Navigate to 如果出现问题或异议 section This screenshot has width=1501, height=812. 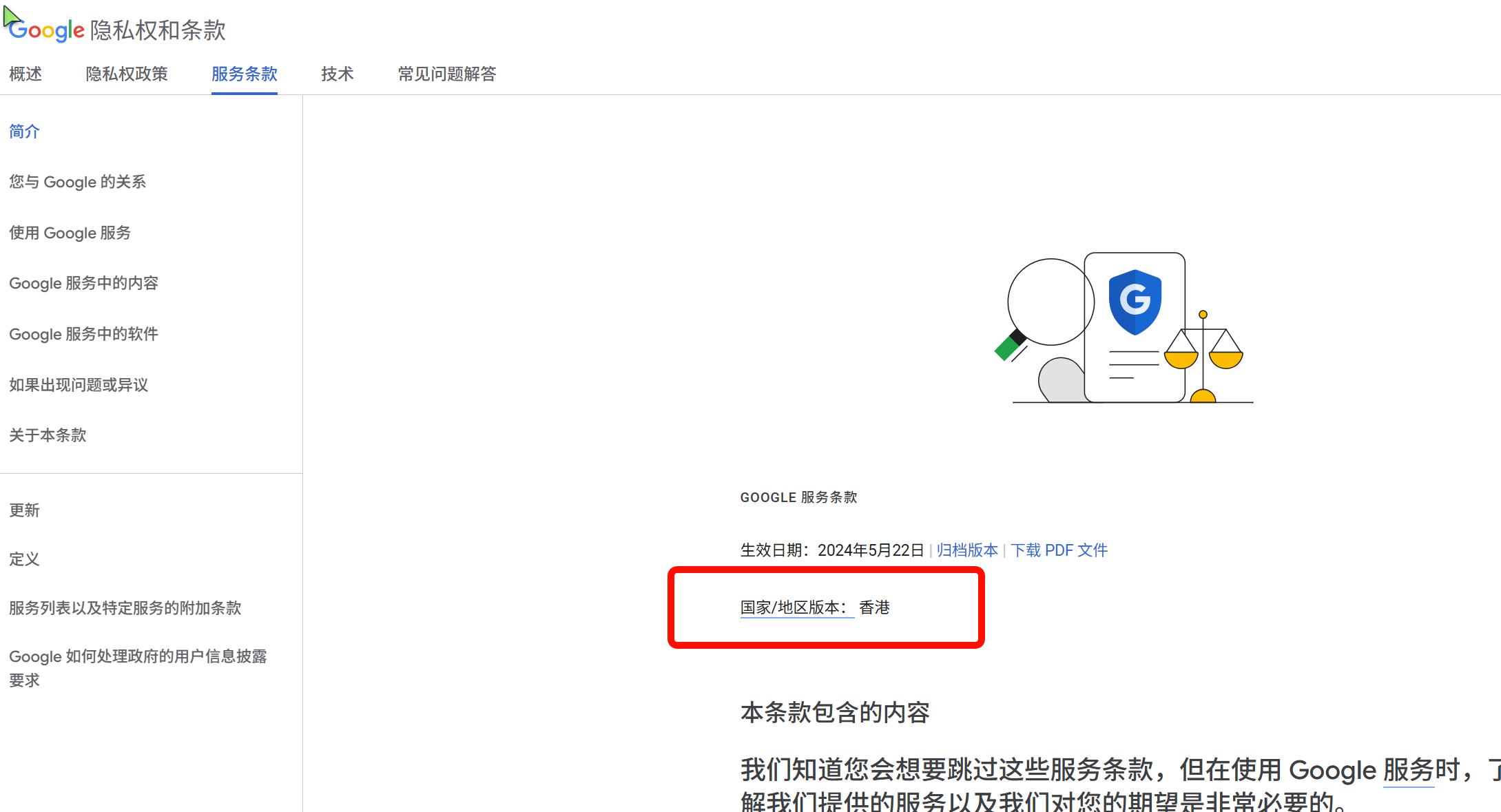coord(79,385)
